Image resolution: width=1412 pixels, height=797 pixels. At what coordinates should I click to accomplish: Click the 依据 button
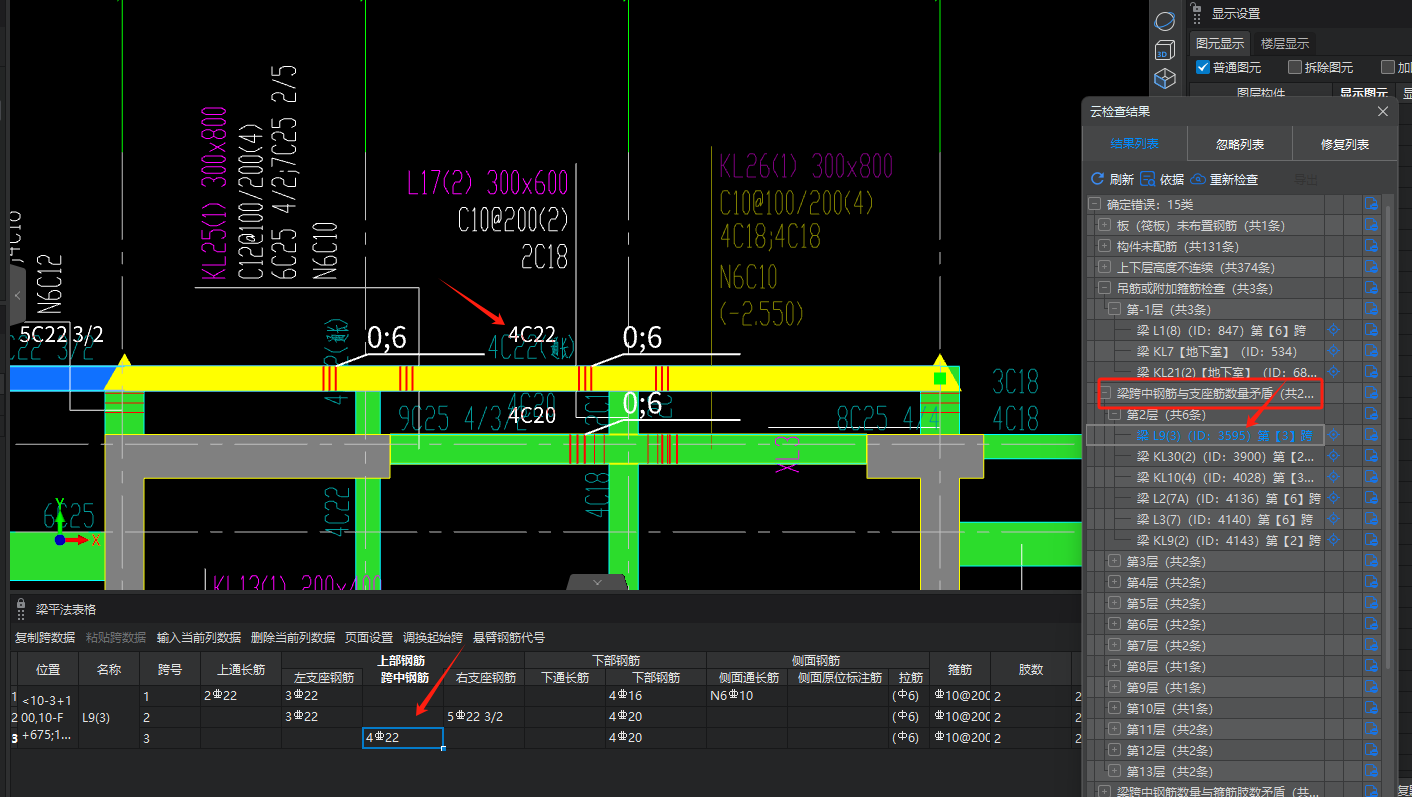click(1162, 179)
